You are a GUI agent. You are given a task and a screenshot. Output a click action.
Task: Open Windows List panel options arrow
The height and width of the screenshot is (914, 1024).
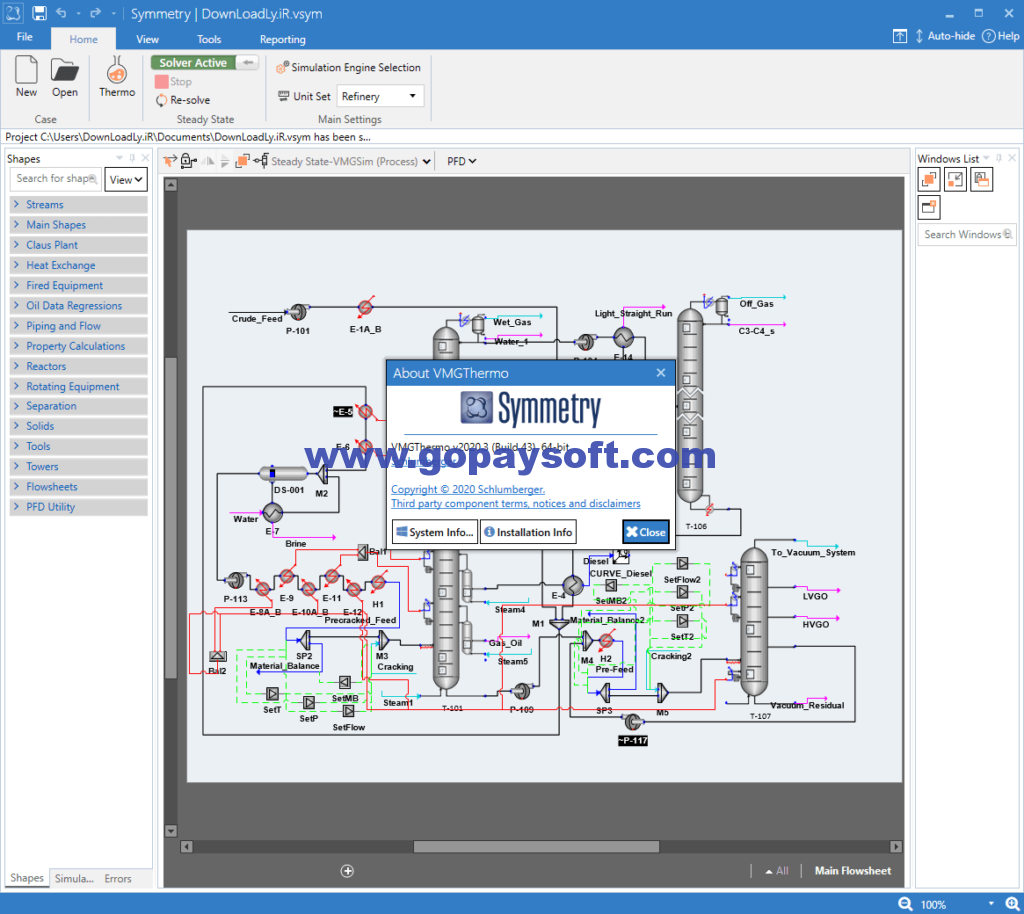986,158
